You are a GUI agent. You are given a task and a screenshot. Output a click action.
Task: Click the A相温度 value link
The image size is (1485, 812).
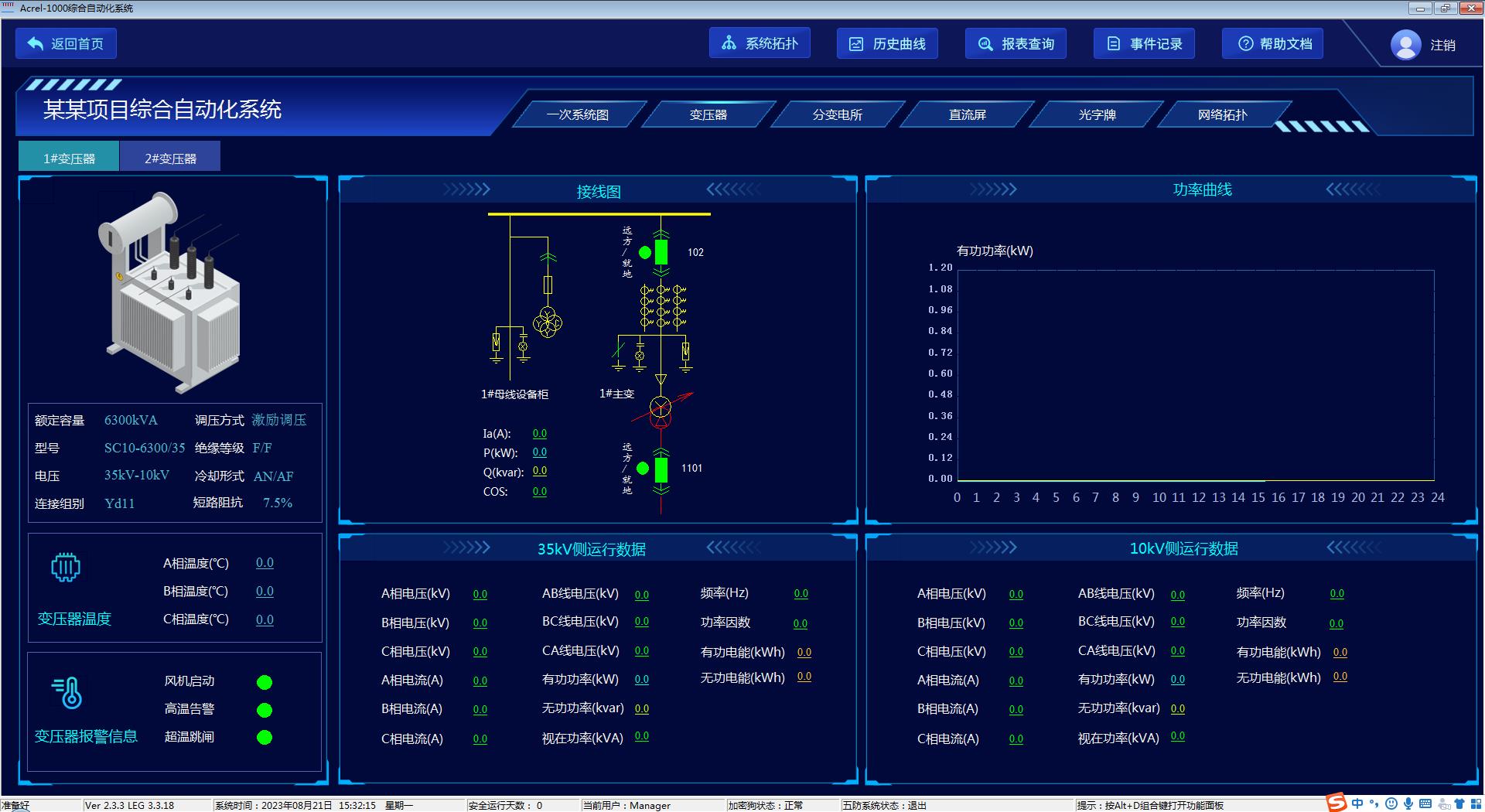coord(265,563)
